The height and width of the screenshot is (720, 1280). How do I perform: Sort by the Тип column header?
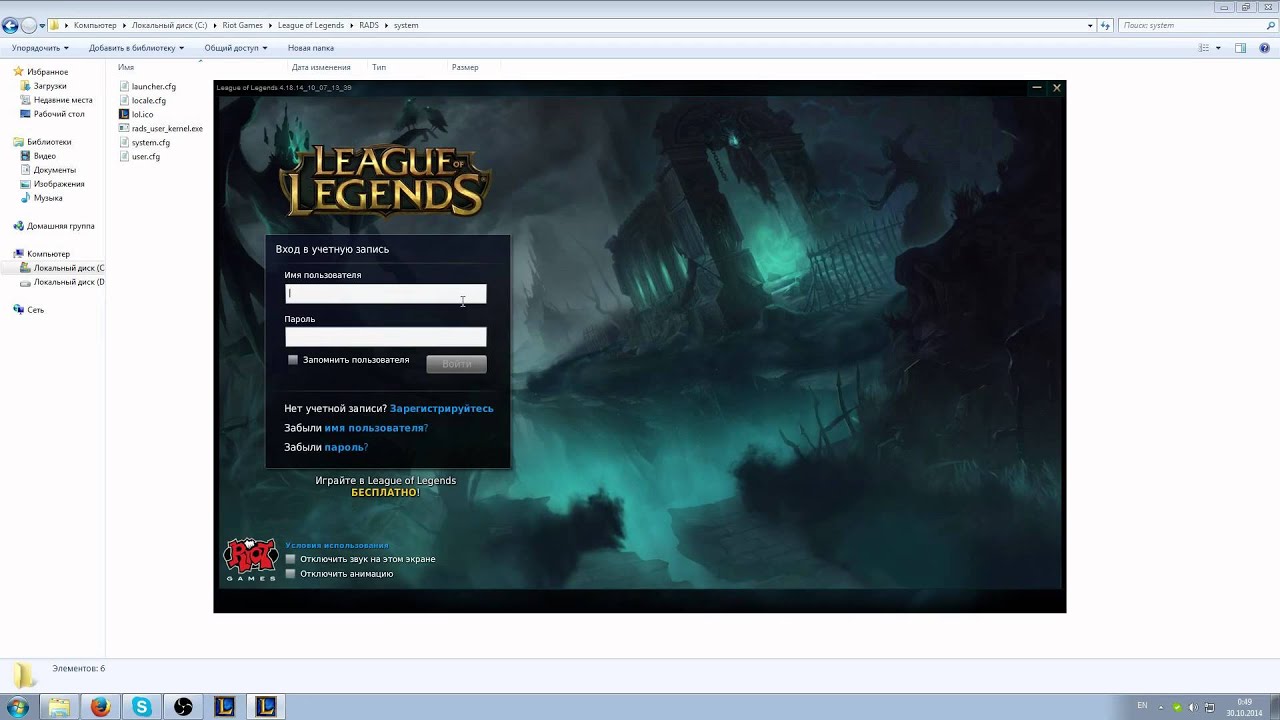(x=379, y=67)
